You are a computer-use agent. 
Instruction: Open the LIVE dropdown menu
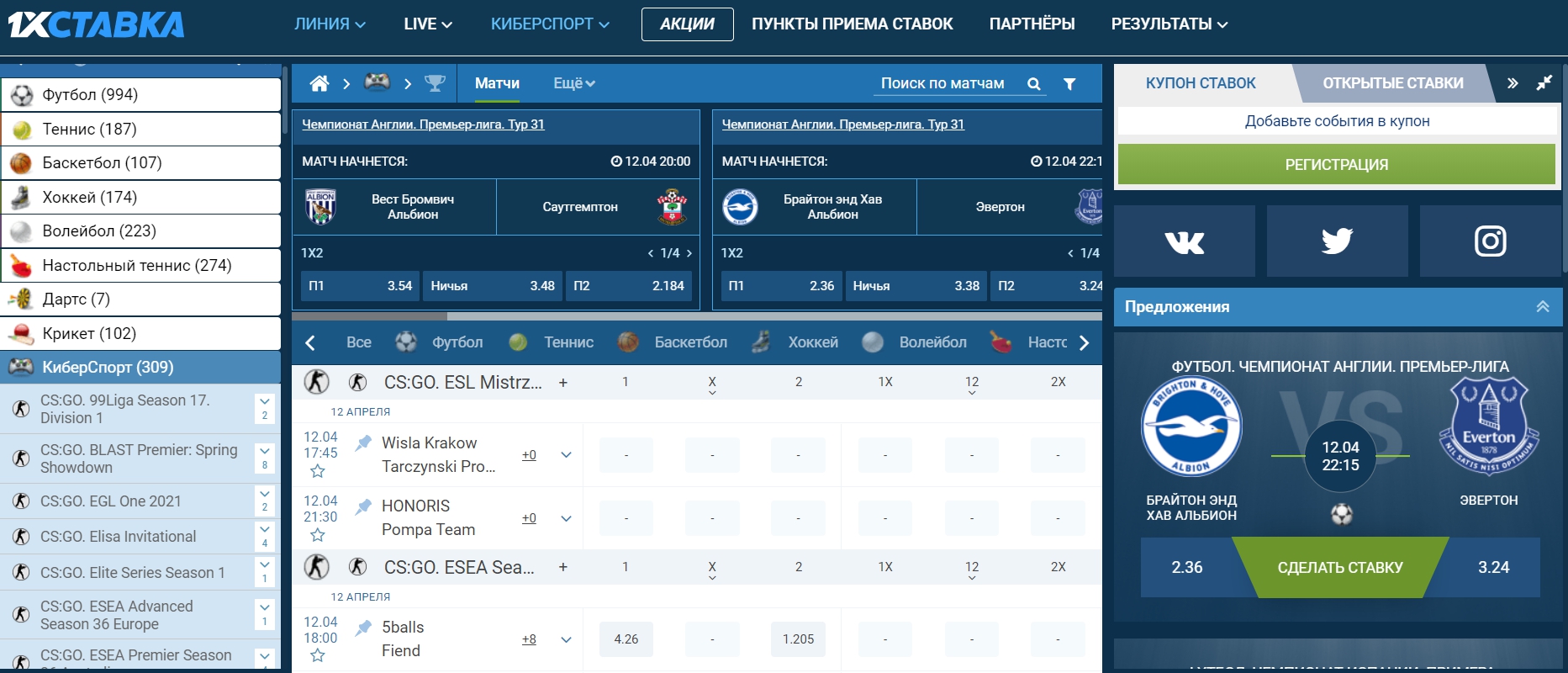428,24
